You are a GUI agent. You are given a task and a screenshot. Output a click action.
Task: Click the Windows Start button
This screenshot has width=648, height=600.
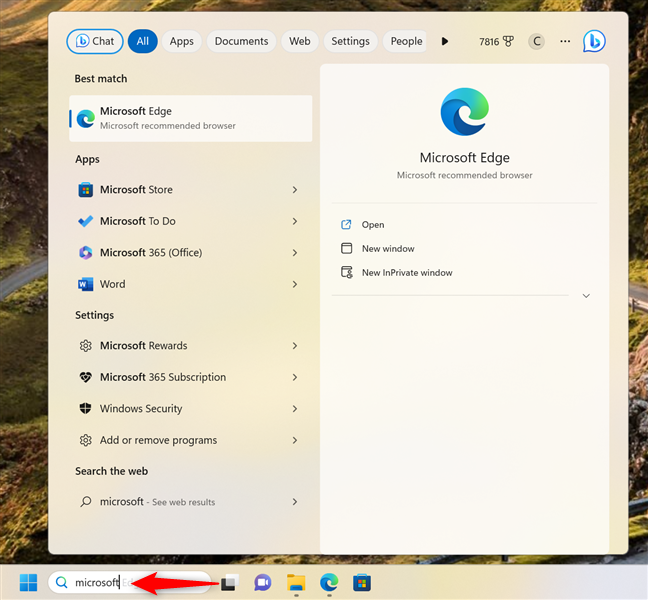coord(29,583)
